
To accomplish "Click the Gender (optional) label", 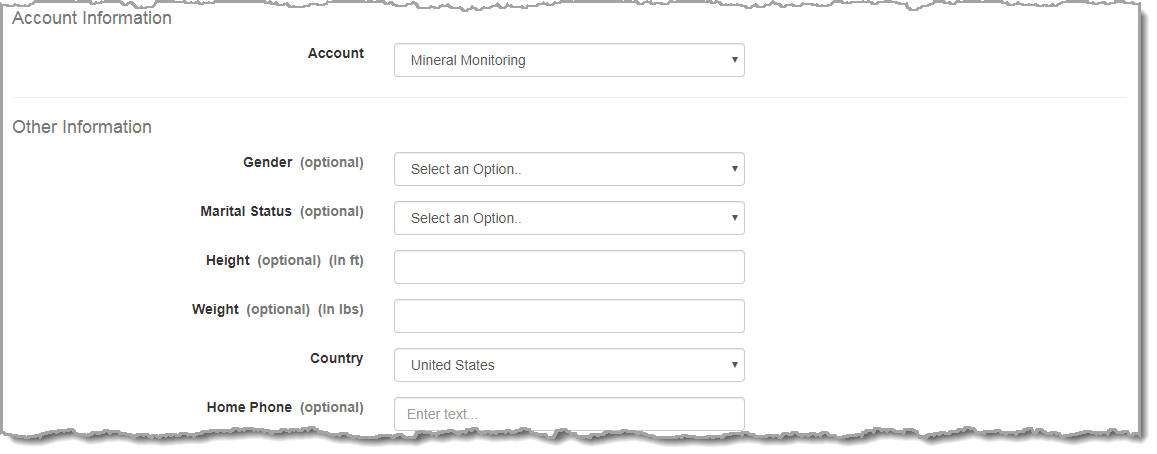I will coord(303,162).
